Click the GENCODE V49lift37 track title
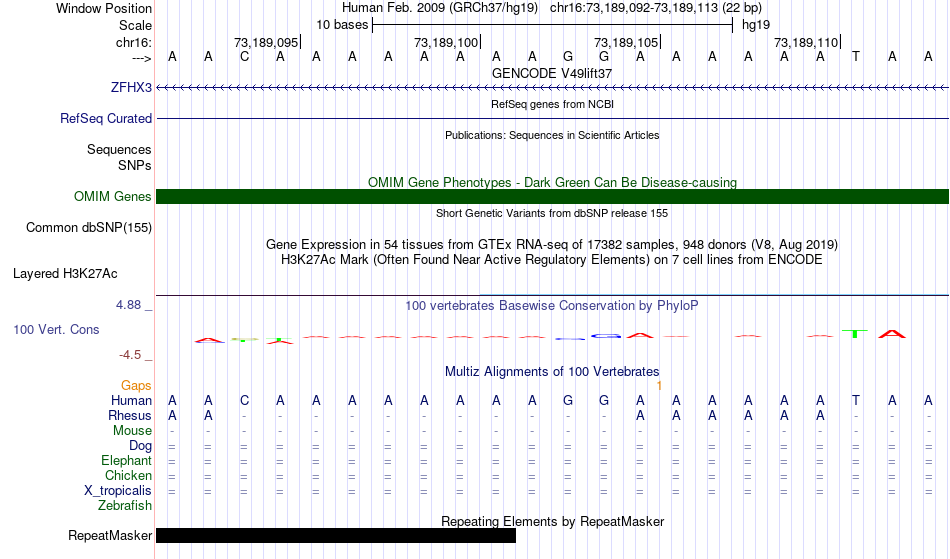The width and height of the screenshot is (950, 559). tap(552, 73)
